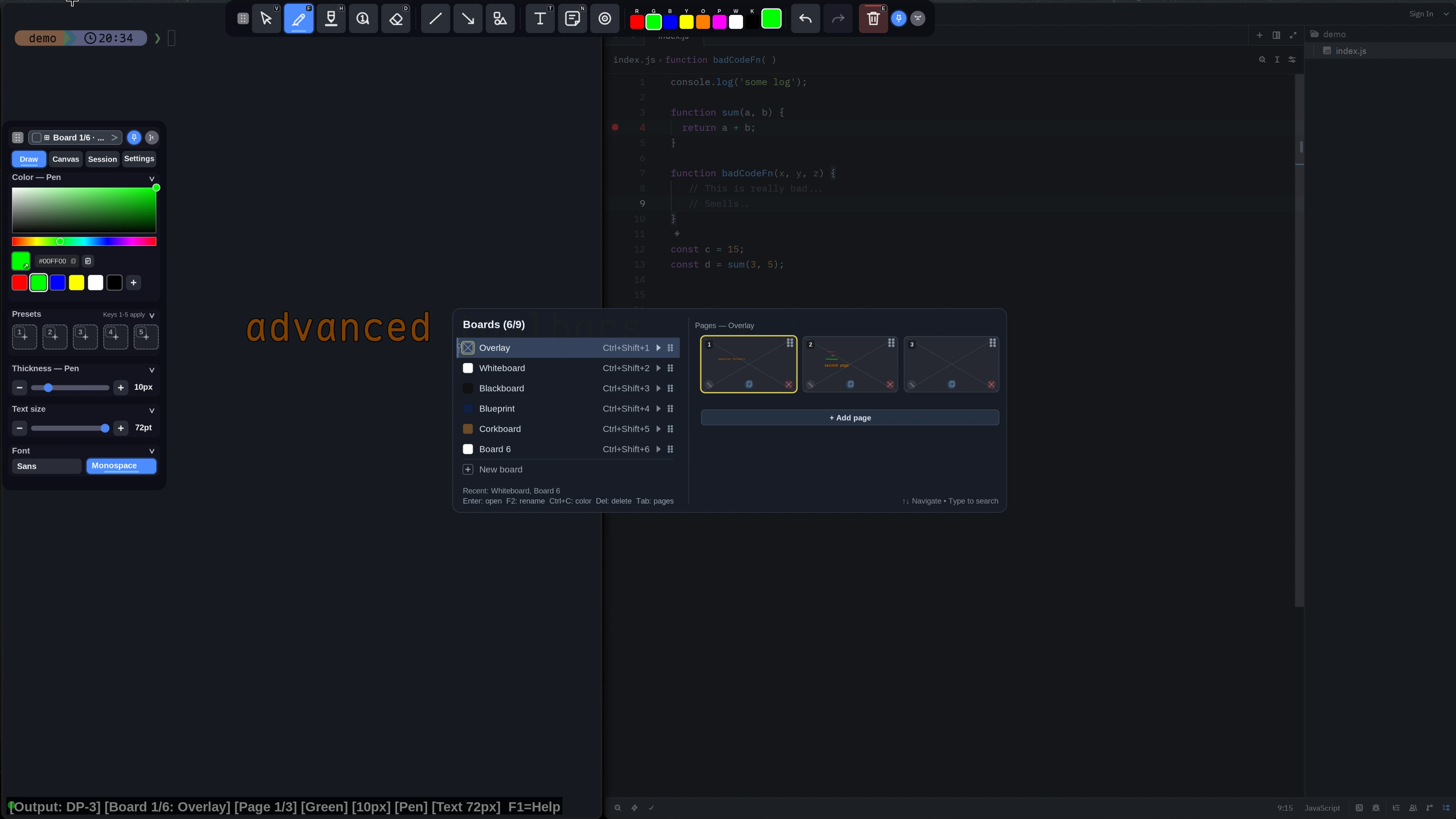The height and width of the screenshot is (819, 1456).
Task: Collapse the side panel with gray arrow button
Action: pos(152,137)
